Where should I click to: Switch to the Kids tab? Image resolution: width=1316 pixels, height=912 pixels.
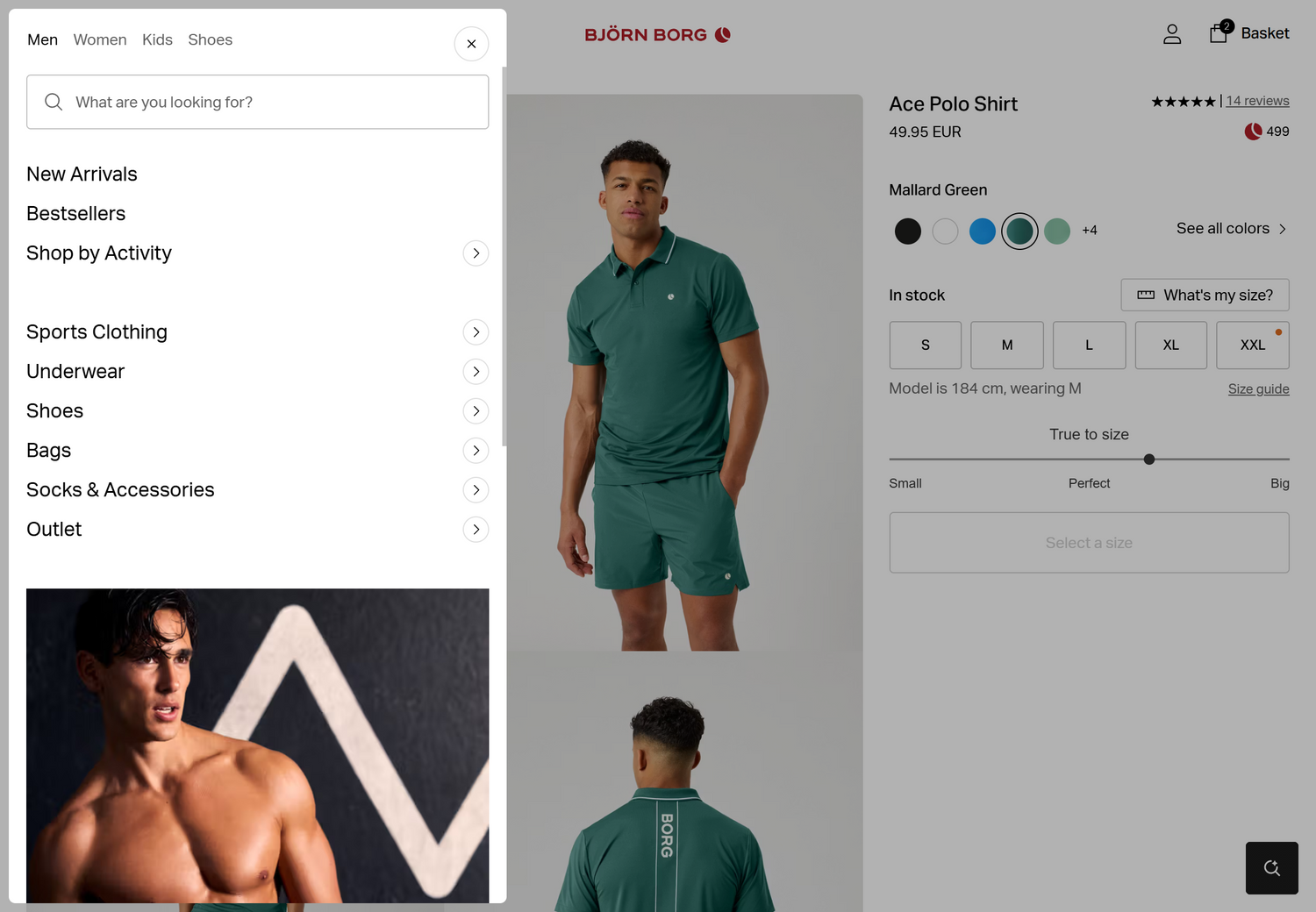click(x=157, y=39)
